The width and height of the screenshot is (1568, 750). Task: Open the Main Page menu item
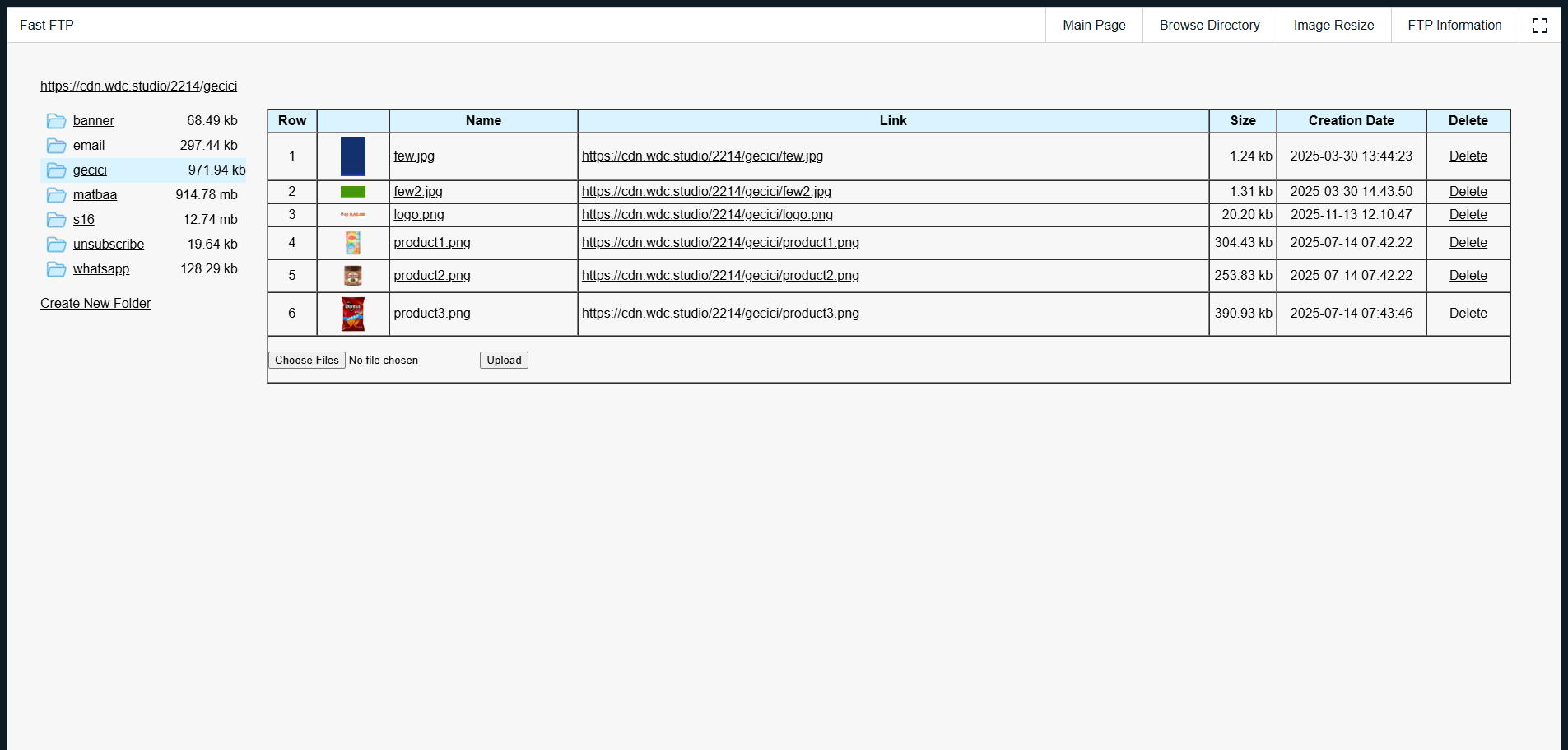tap(1094, 25)
